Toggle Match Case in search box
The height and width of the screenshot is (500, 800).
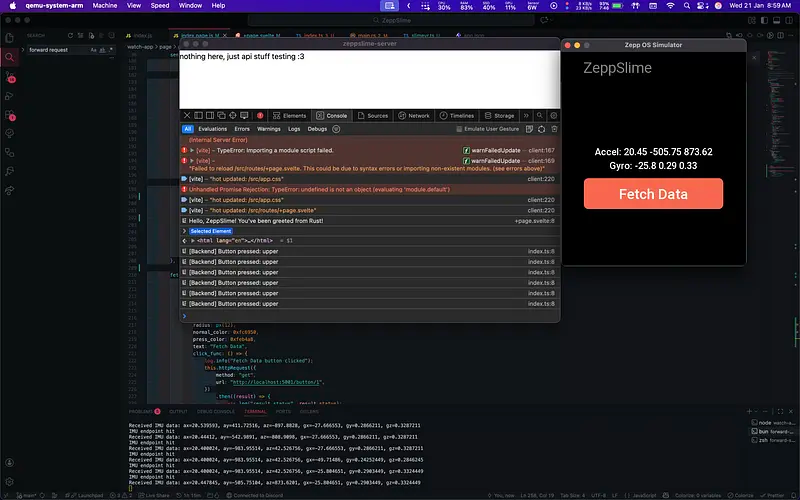tap(95, 49)
